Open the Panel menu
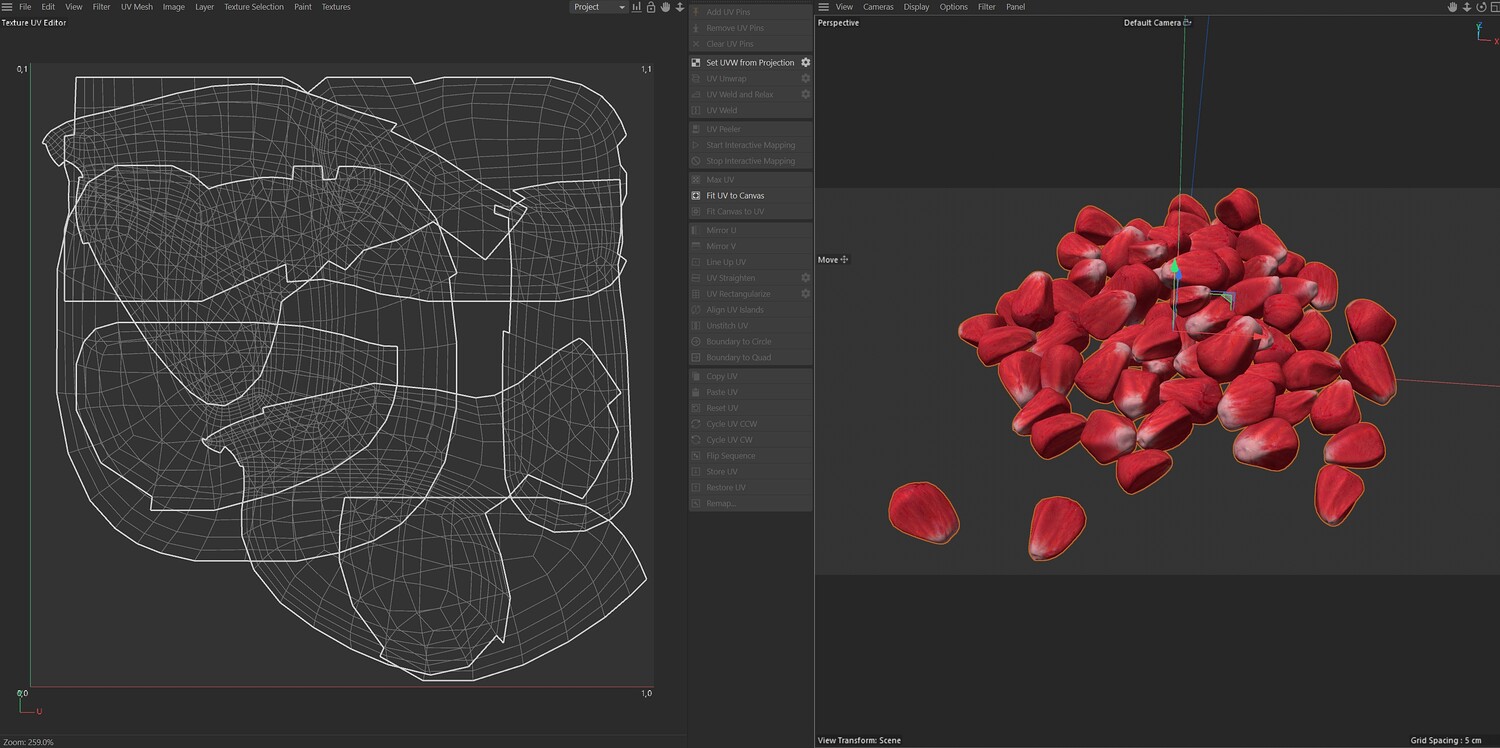1500x748 pixels. (x=1015, y=7)
